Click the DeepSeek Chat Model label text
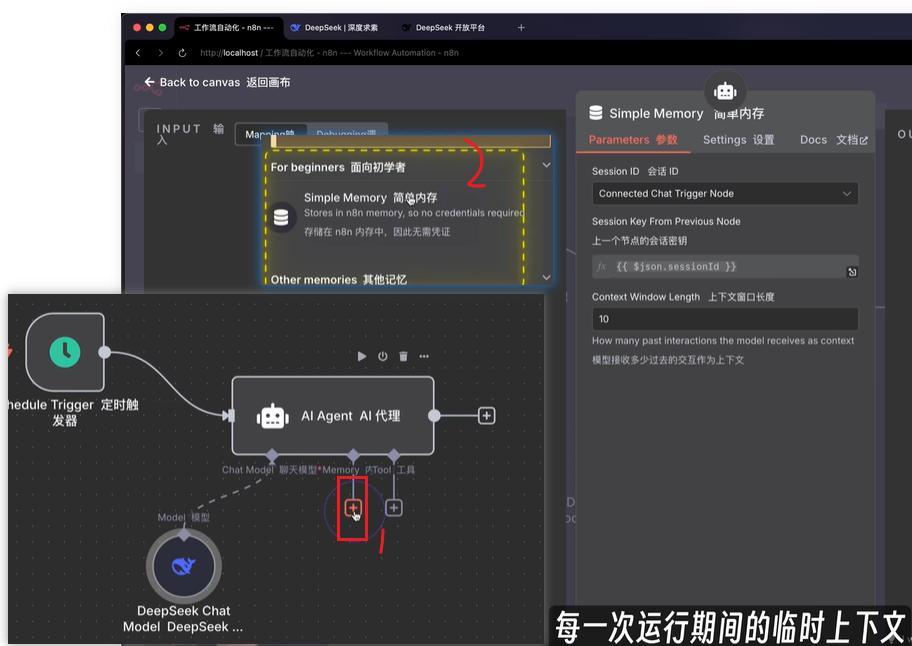This screenshot has width=912, height=646. [x=183, y=619]
